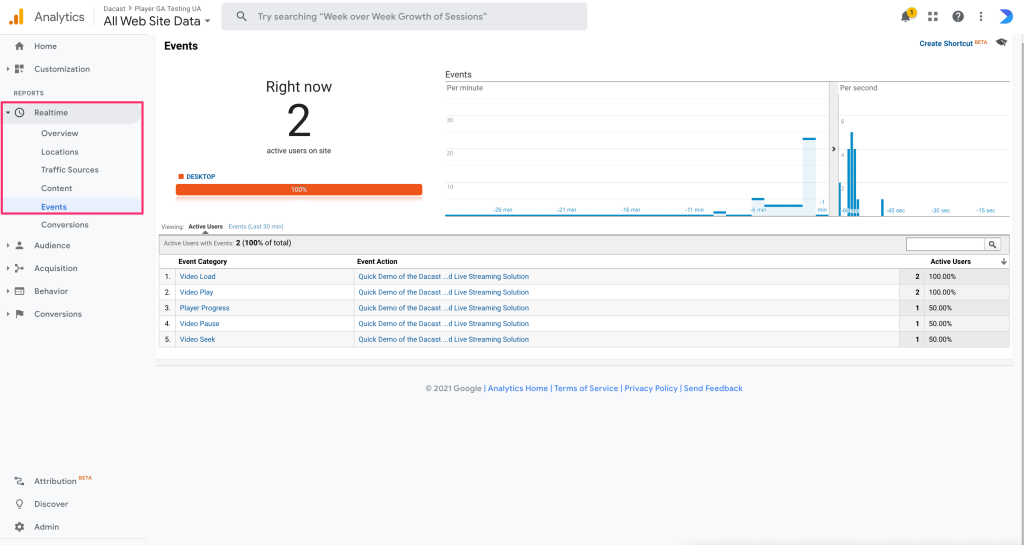The width and height of the screenshot is (1024, 545).
Task: Click the Active Users column header
Action: point(950,262)
